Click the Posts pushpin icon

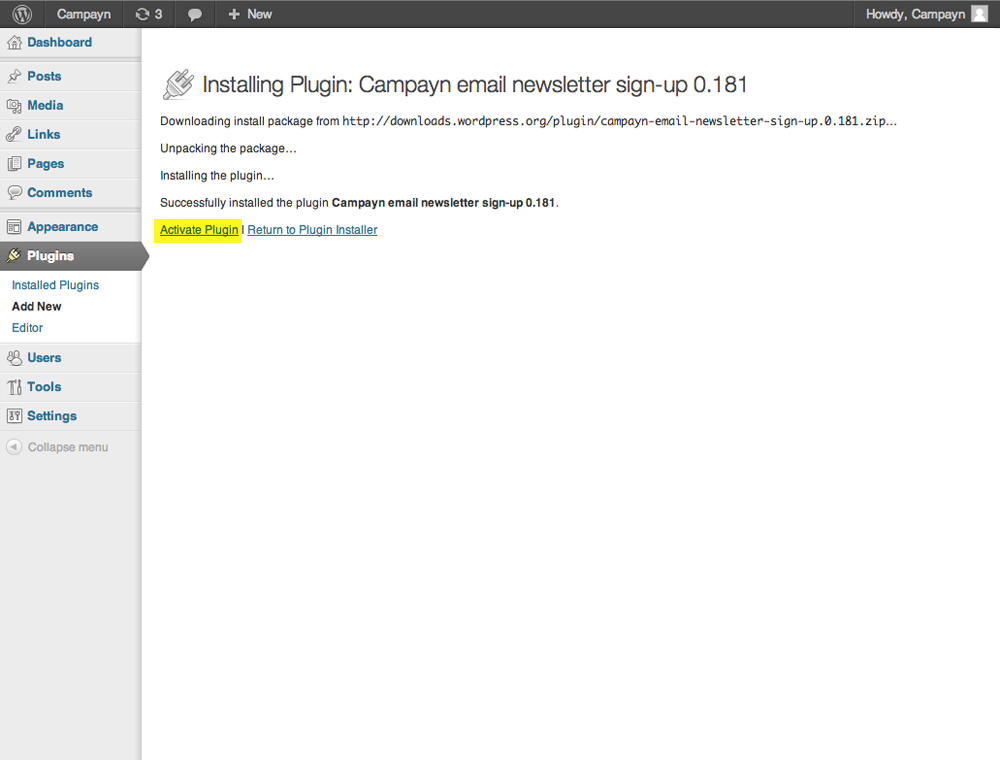click(x=14, y=77)
